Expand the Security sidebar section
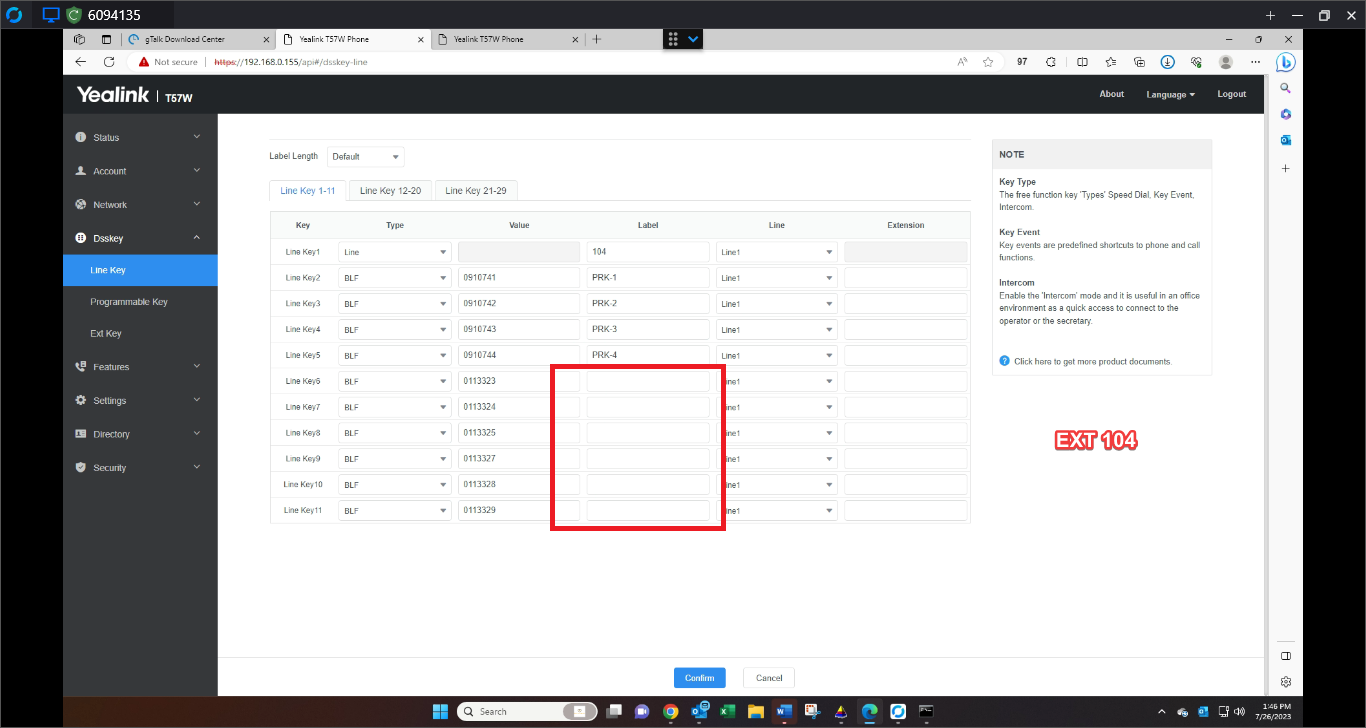The image size is (1366, 728). pos(140,467)
